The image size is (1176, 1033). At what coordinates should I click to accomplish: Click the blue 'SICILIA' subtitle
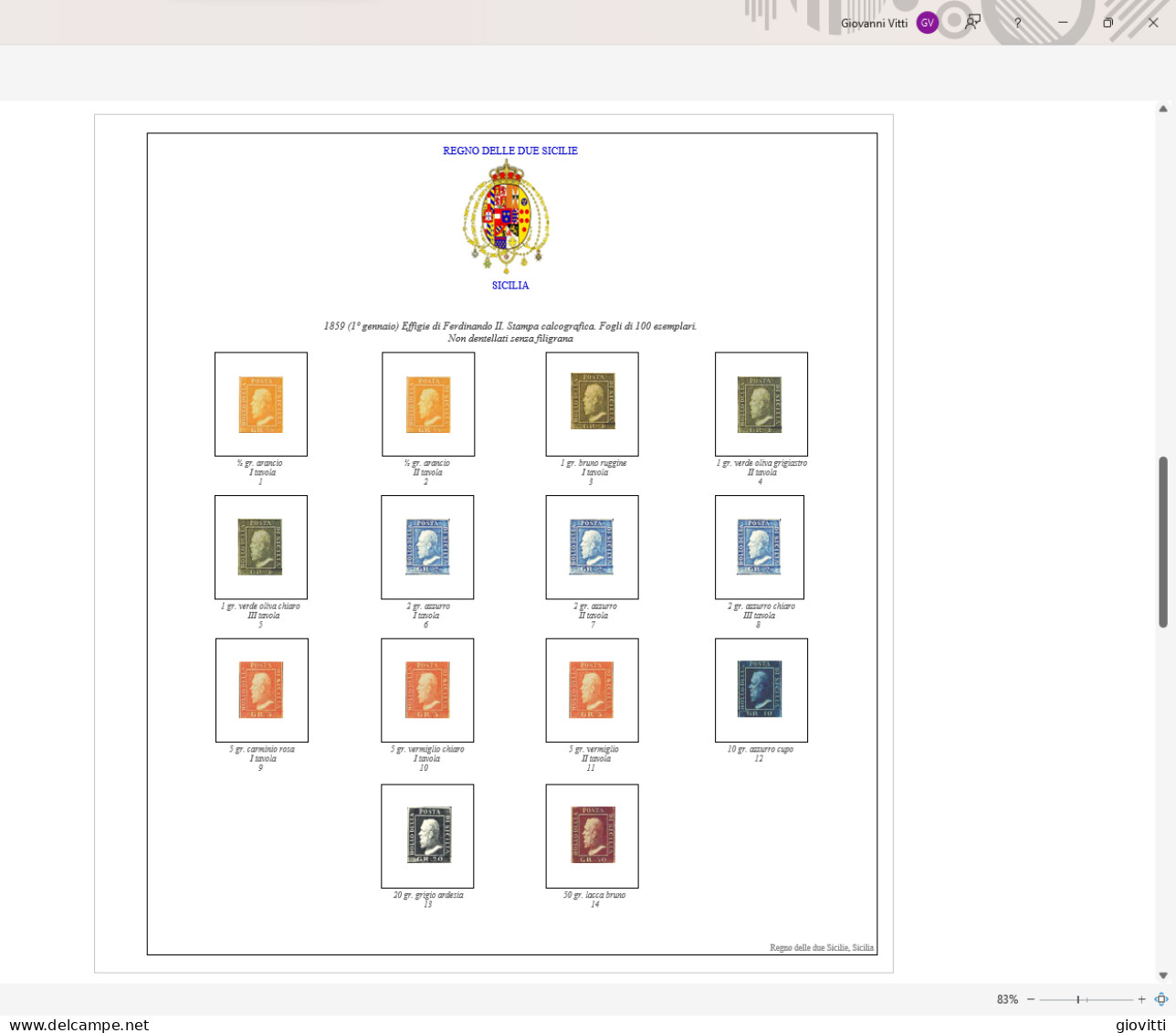(x=510, y=286)
